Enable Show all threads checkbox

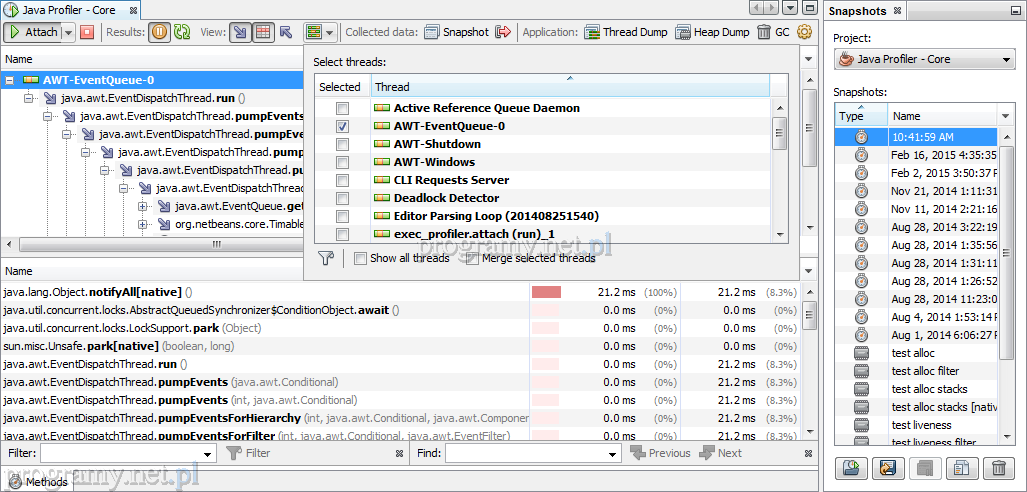361,258
